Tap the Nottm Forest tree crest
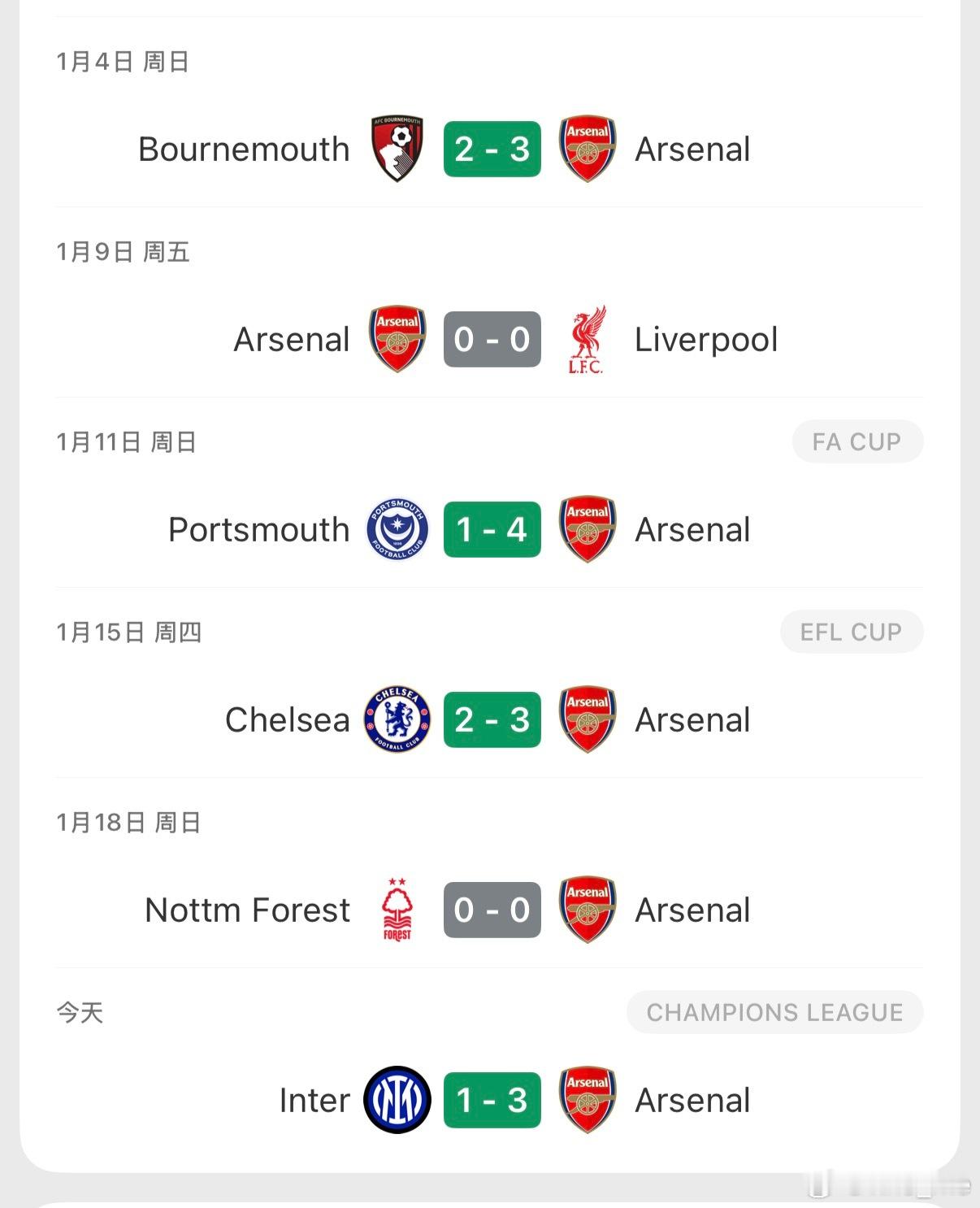This screenshot has width=980, height=1208. coord(397,910)
